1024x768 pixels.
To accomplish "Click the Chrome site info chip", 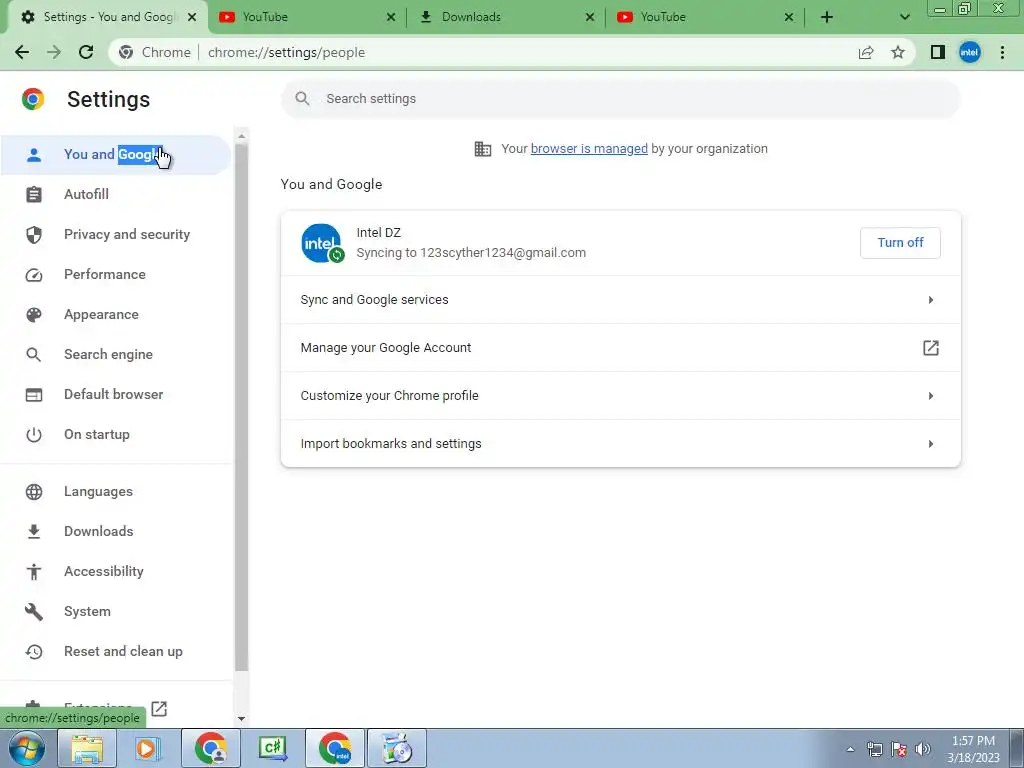I will (155, 52).
